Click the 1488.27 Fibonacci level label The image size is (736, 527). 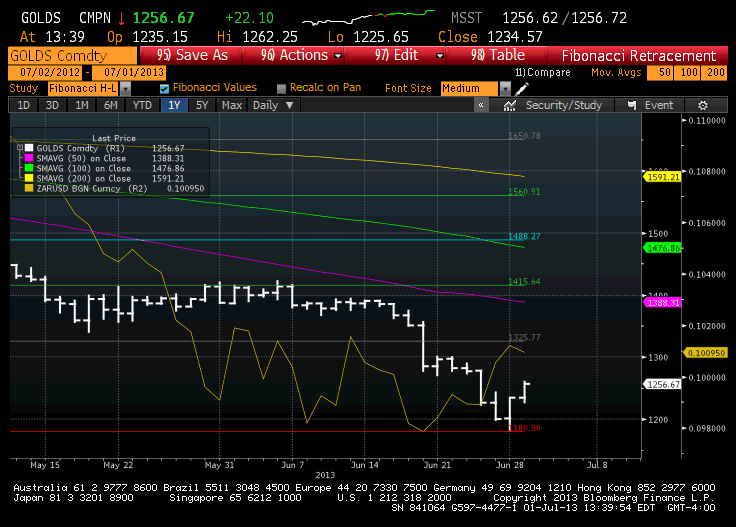(x=524, y=236)
